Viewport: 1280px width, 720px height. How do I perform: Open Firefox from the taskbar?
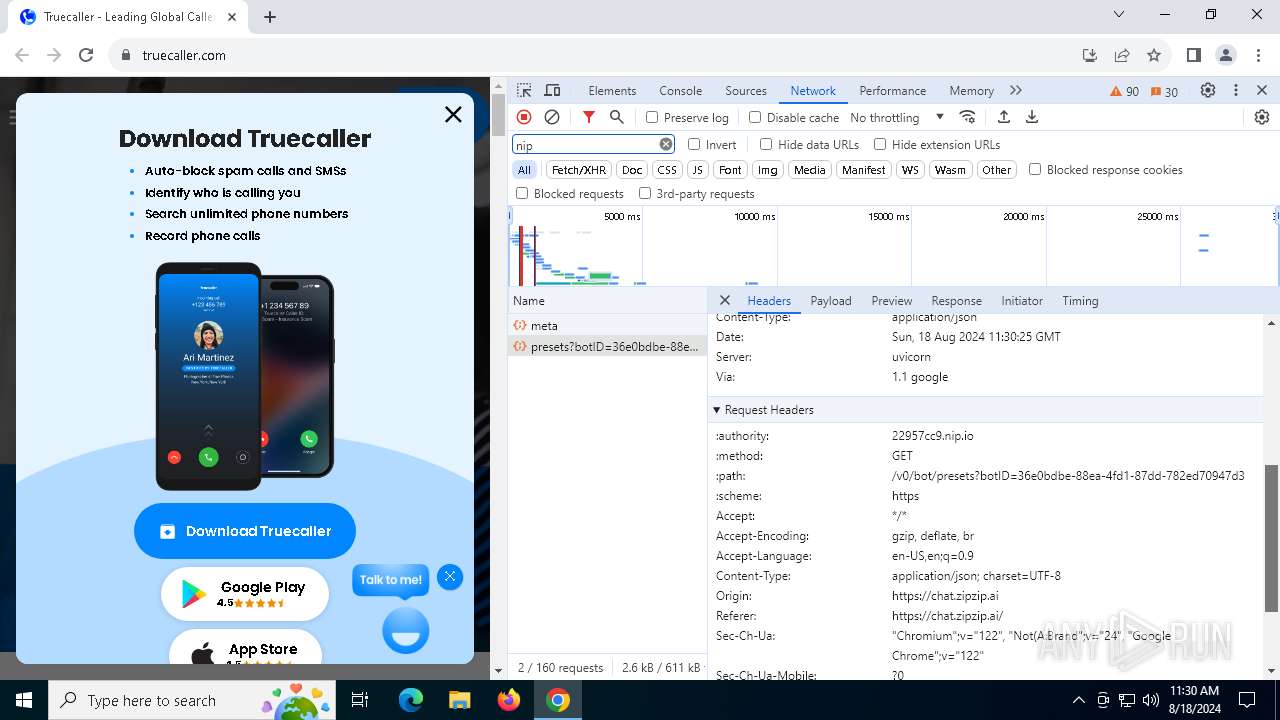click(509, 700)
